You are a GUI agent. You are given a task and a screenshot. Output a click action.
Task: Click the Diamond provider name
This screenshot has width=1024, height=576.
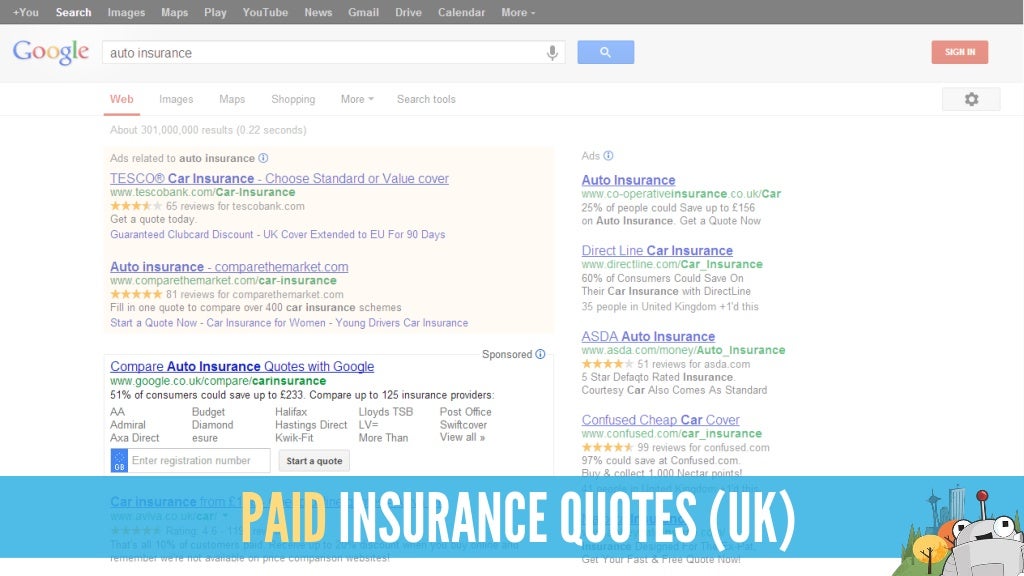click(212, 424)
